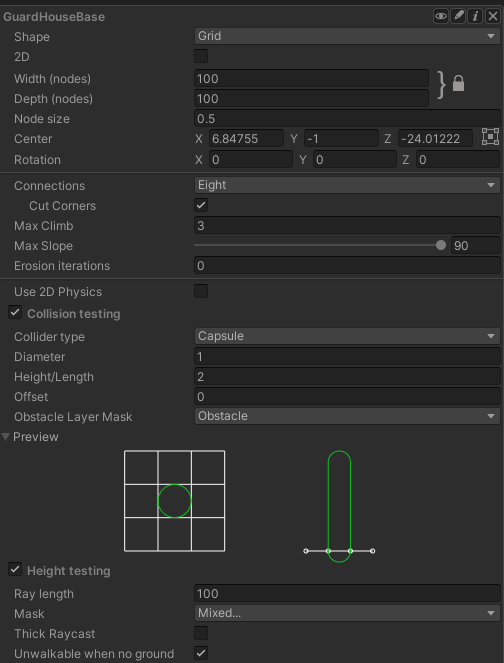Click the Rotation label
This screenshot has width=504, height=663.
pos(37,160)
